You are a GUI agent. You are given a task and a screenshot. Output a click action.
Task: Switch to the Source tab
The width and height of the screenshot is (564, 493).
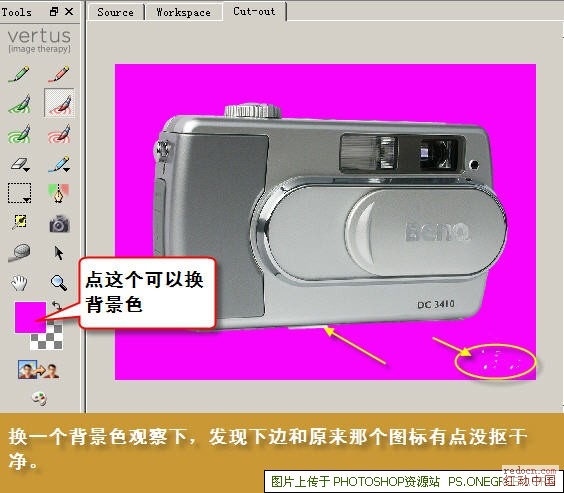115,12
